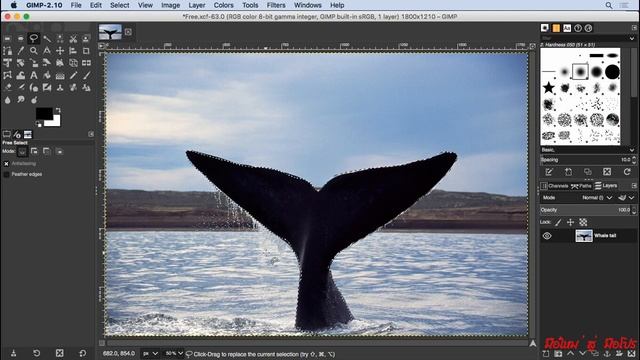
Task: Click the Refresh brushes button
Action: click(x=627, y=172)
